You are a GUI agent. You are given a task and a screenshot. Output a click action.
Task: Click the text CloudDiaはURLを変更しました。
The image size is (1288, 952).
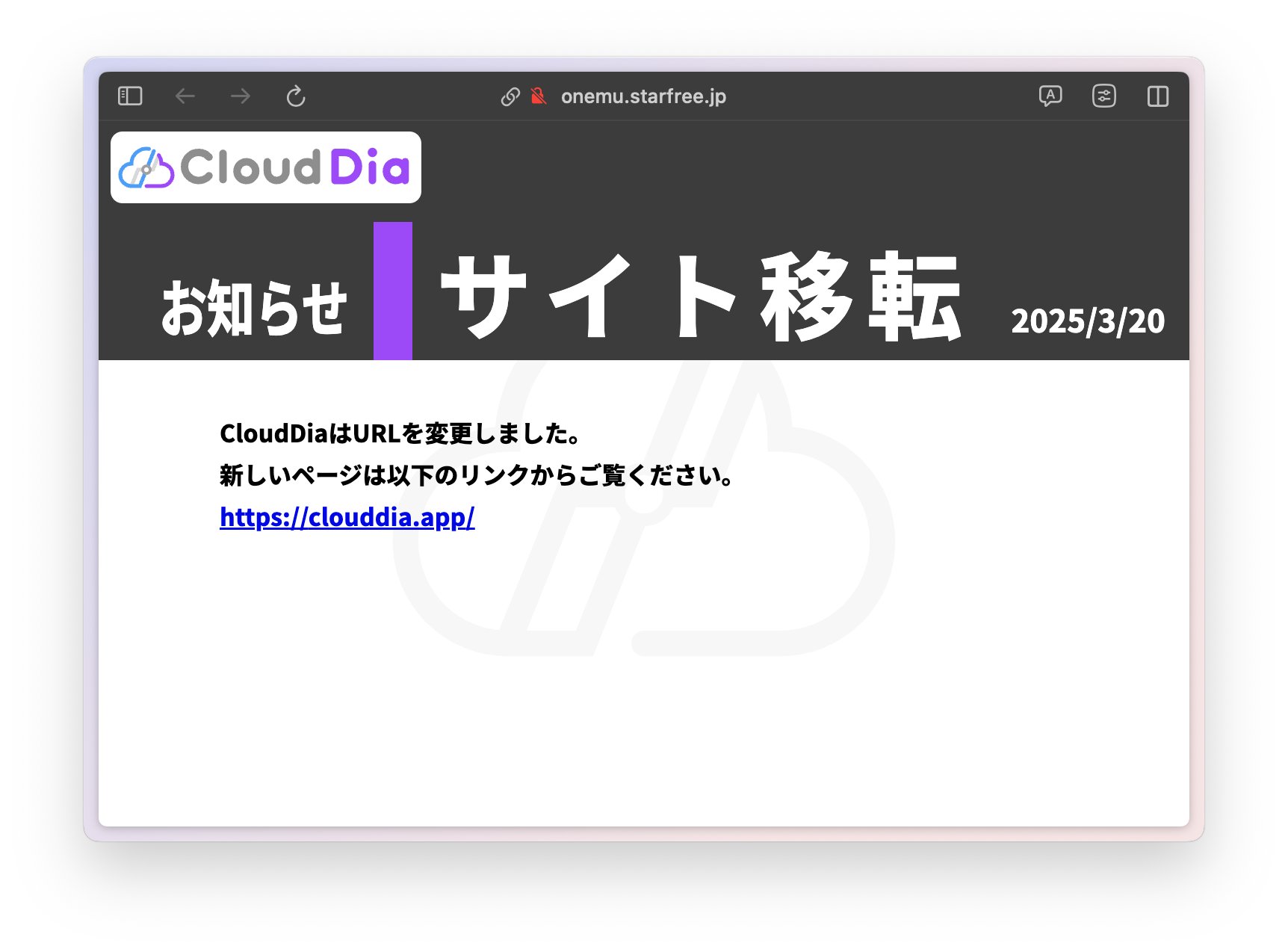[x=400, y=433]
